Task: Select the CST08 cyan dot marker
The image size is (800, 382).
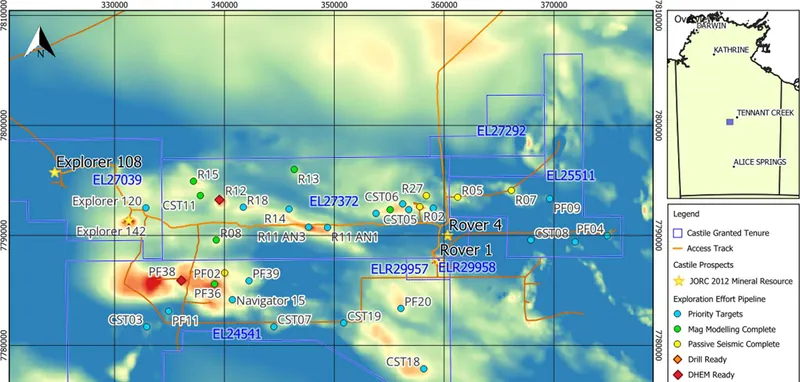Action: coord(531,240)
